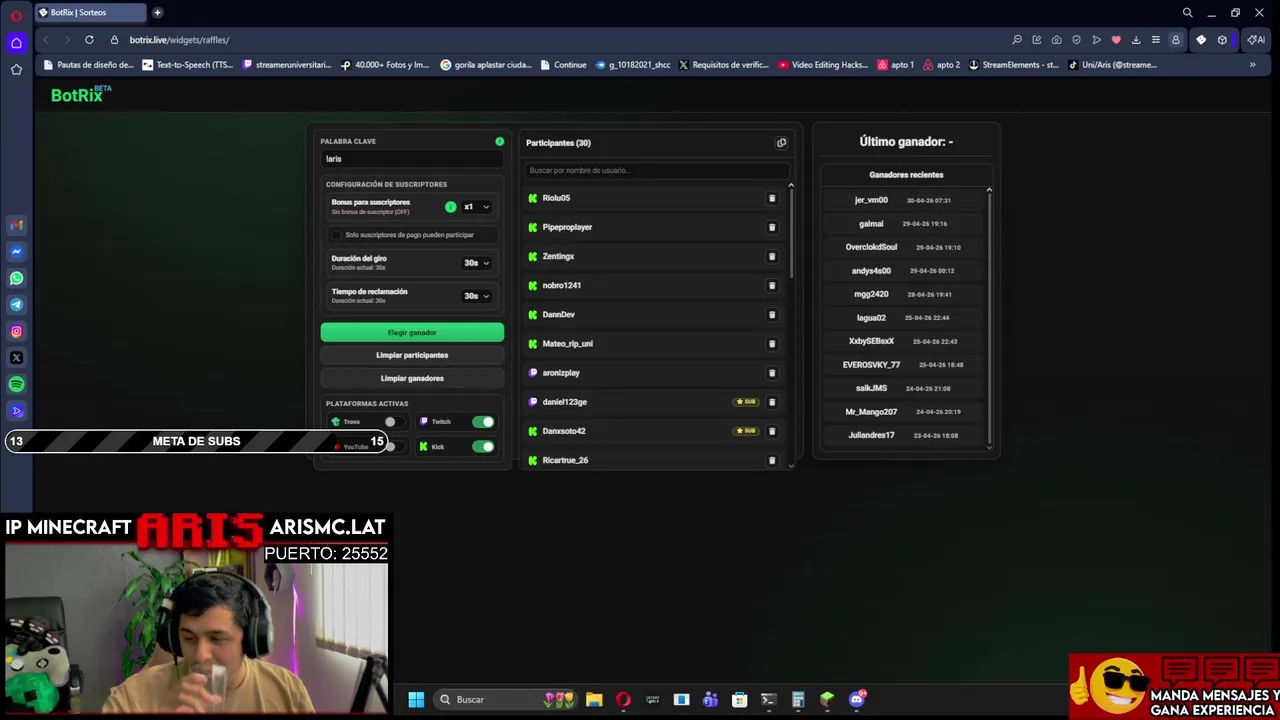Open a new browser tab

[x=158, y=12]
